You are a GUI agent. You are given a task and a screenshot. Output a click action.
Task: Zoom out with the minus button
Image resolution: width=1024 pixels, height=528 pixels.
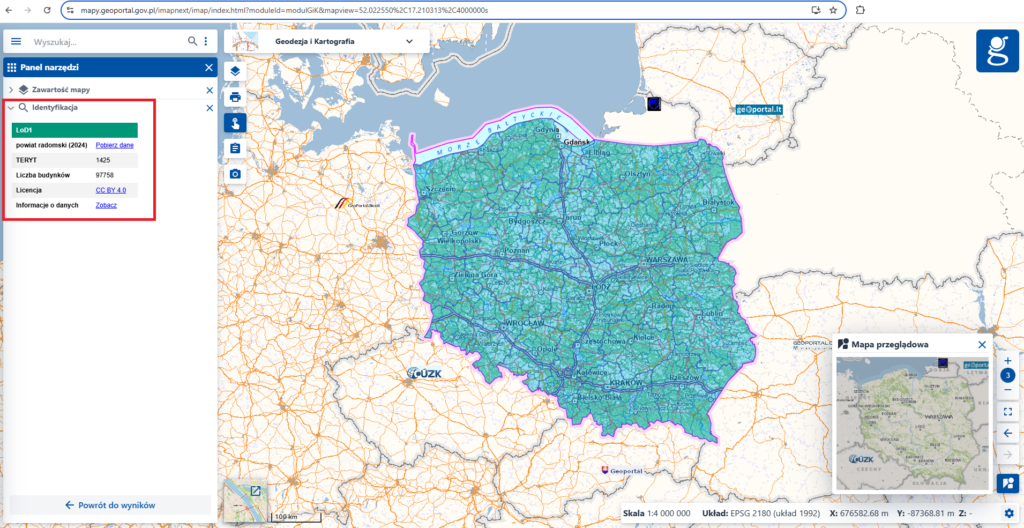click(1008, 389)
